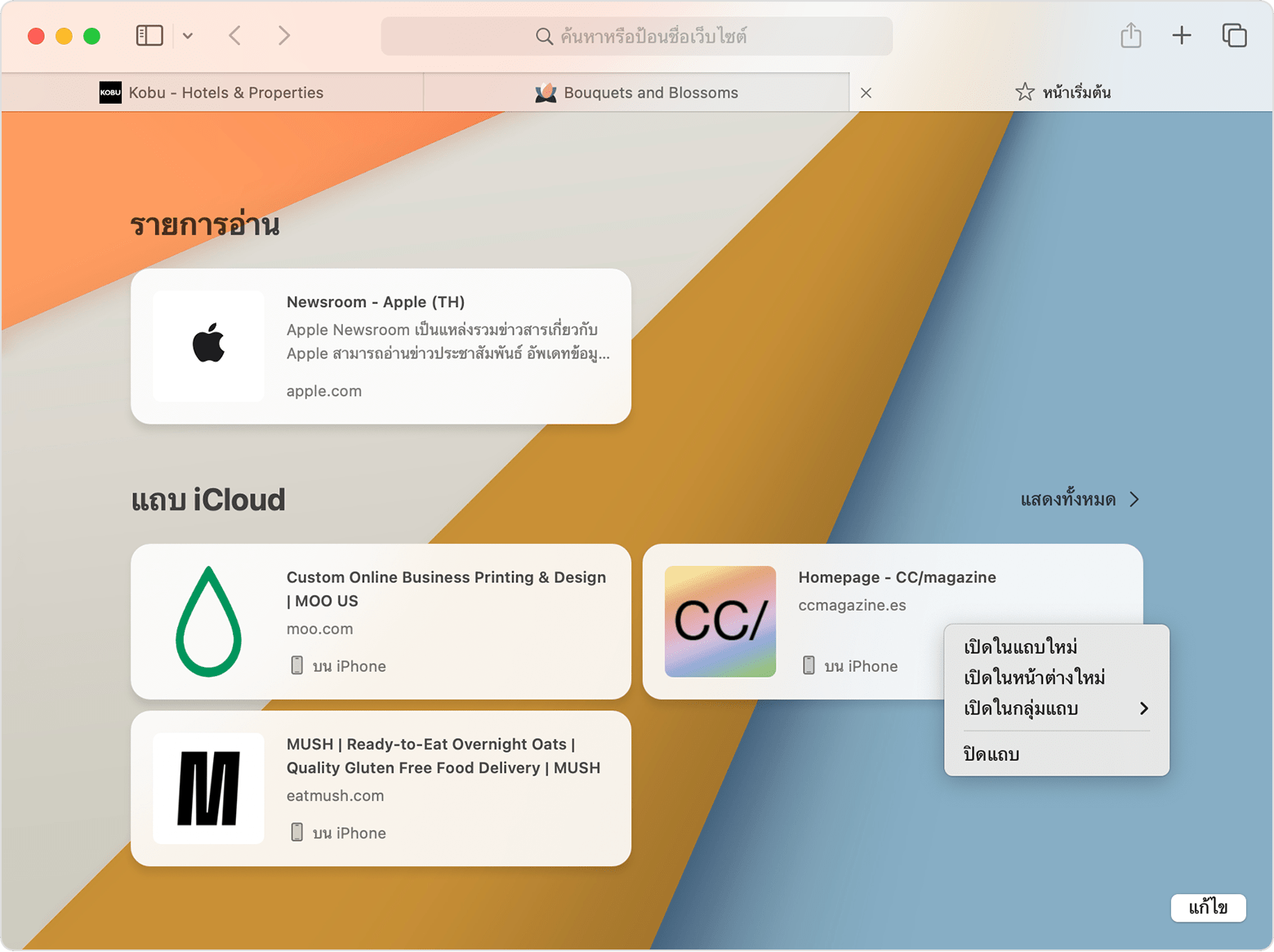
Task: Focus the search or website address field
Action: coord(637,36)
